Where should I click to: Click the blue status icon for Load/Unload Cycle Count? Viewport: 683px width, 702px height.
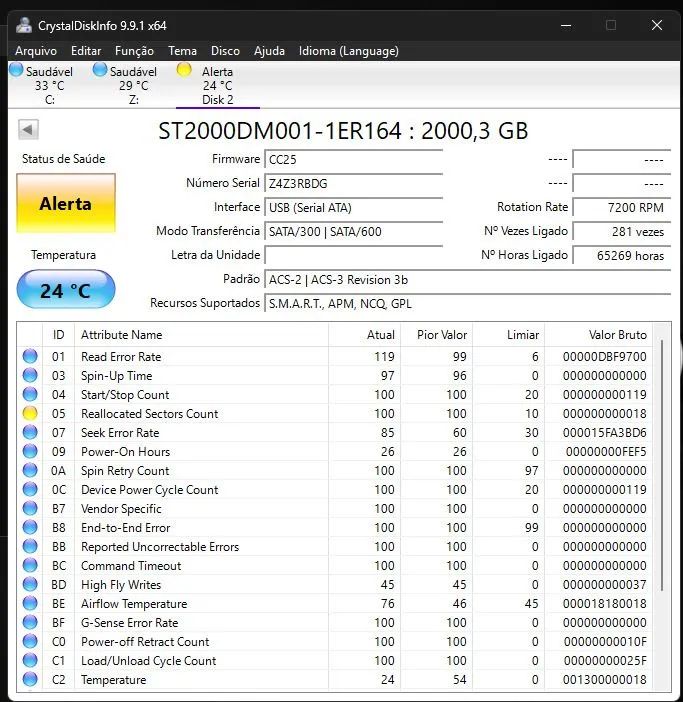coord(30,660)
